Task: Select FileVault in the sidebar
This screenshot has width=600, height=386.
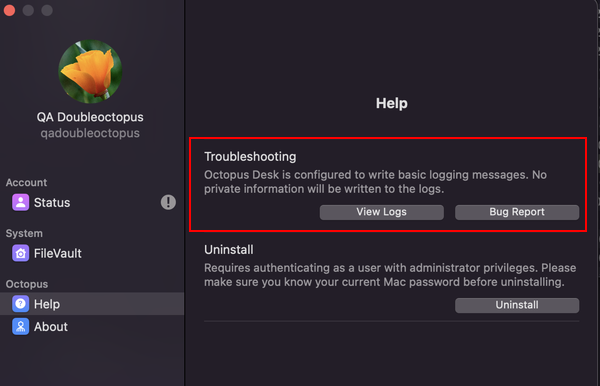Action: [x=92, y=253]
